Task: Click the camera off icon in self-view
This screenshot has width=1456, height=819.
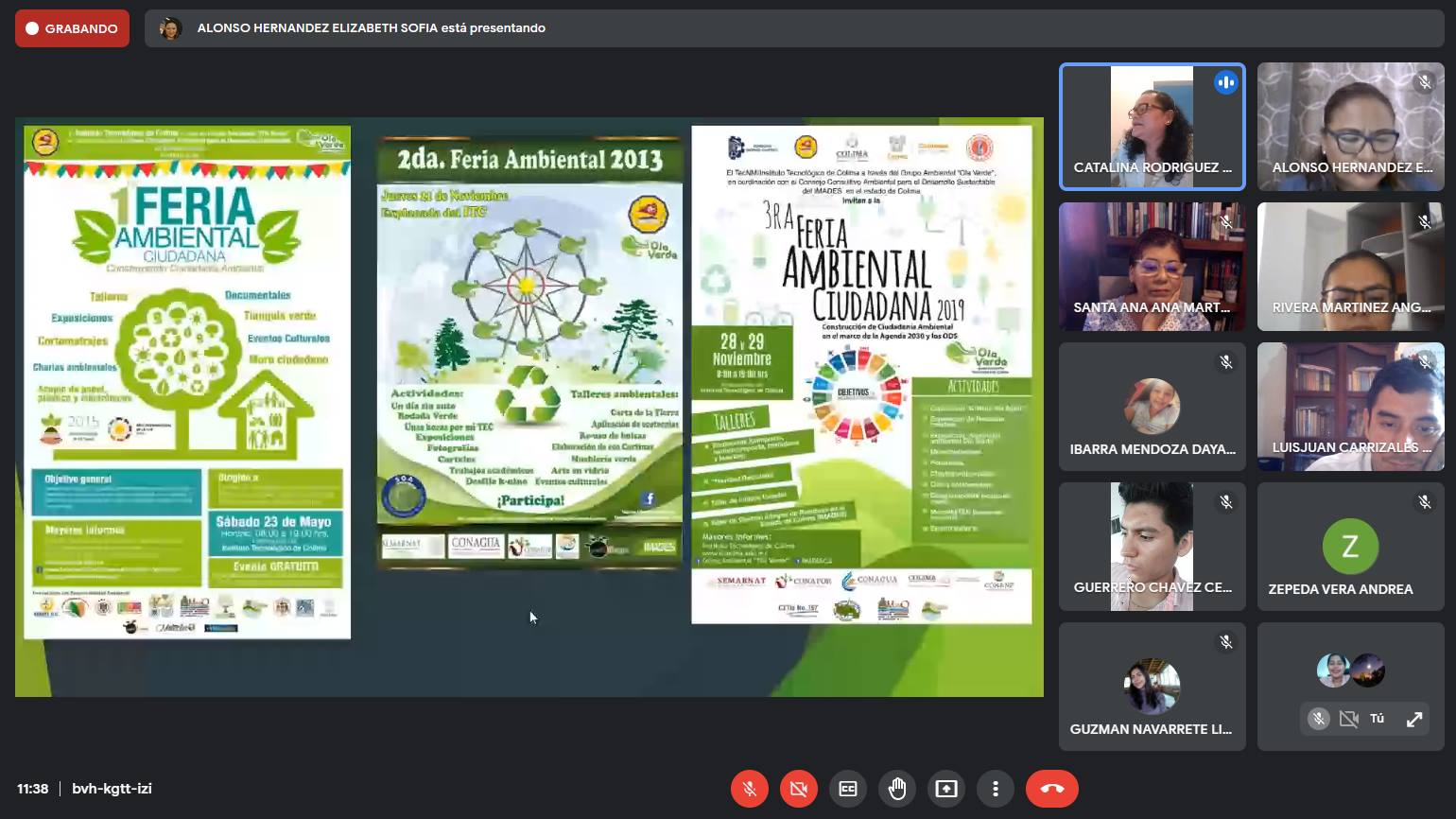Action: coord(1349,719)
